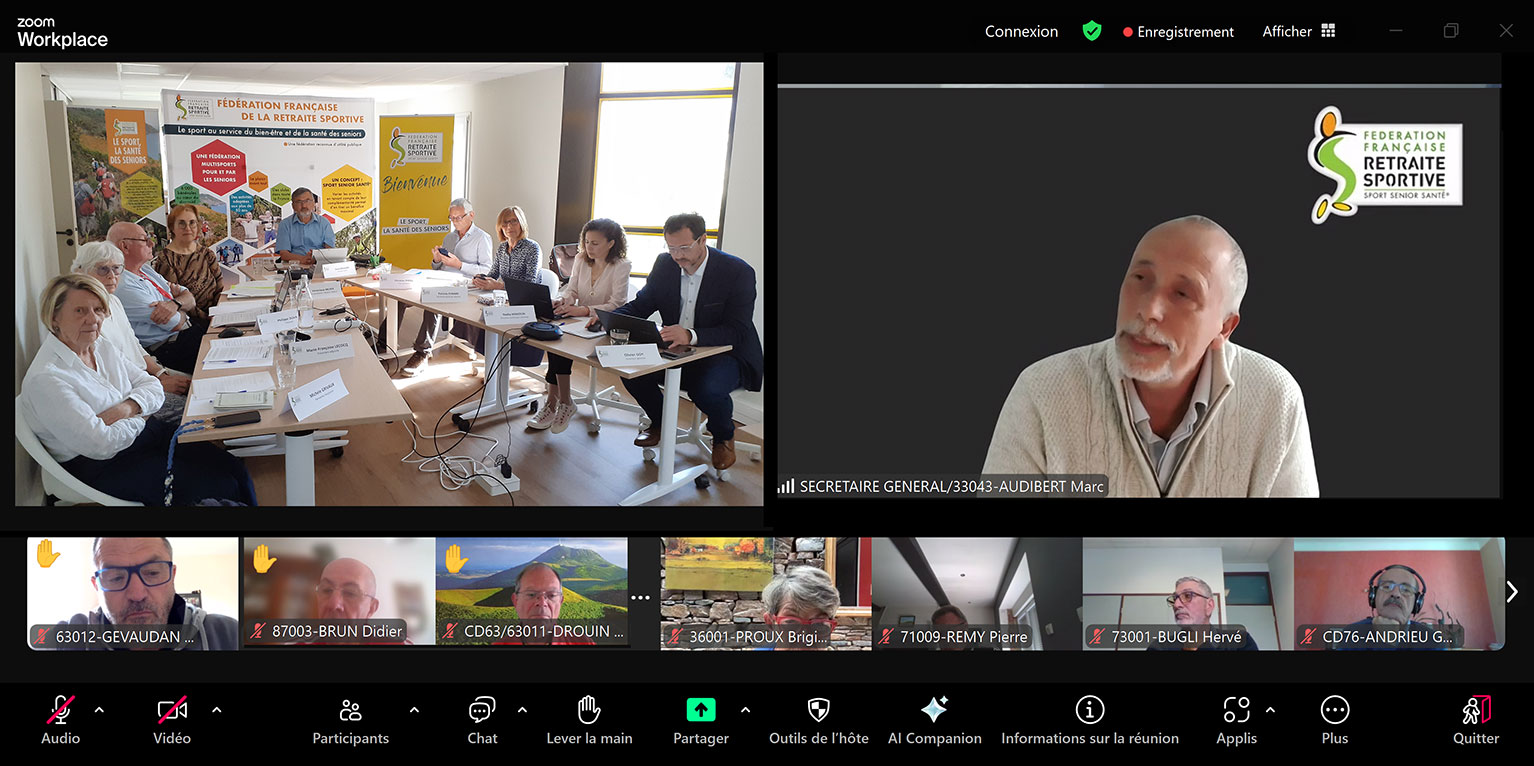Show next participants with right arrow
Screen dimensions: 1534x766
[x=1512, y=592]
